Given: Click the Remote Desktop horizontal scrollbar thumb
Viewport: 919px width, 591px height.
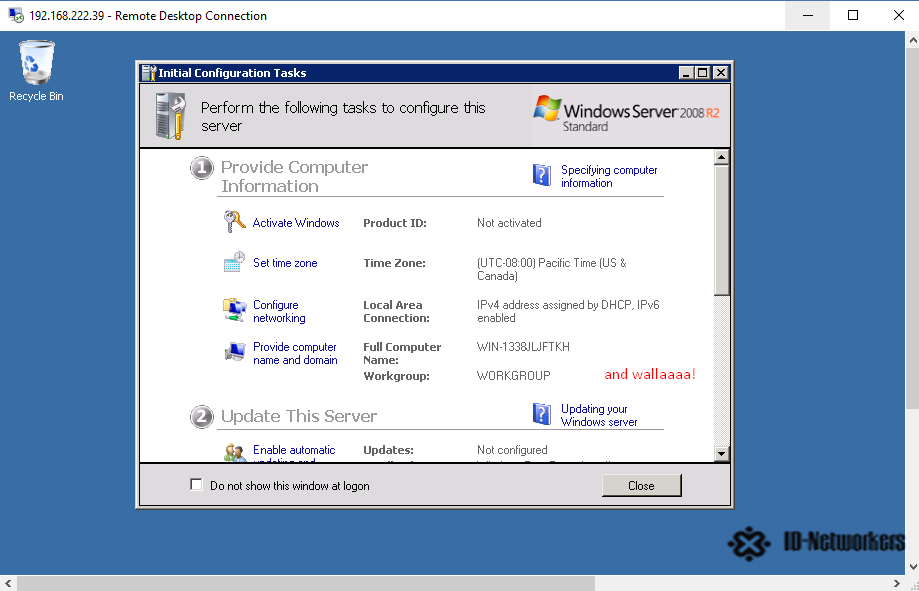Looking at the screenshot, I should (x=306, y=583).
